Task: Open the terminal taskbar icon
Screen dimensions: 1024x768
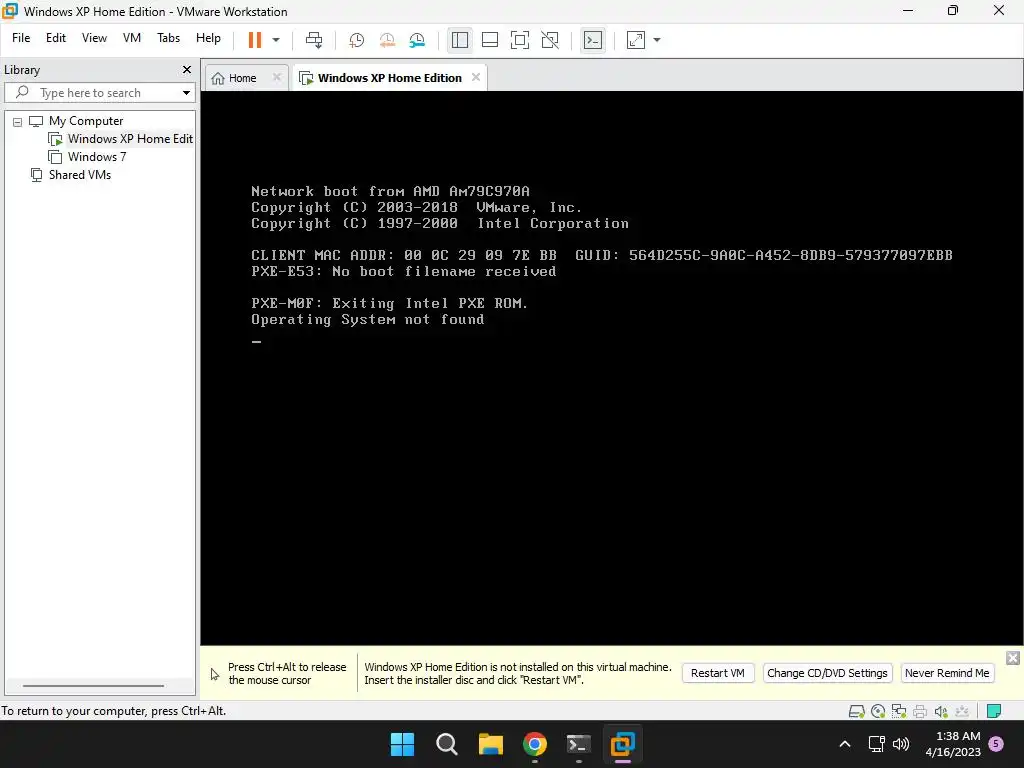Action: coord(579,744)
